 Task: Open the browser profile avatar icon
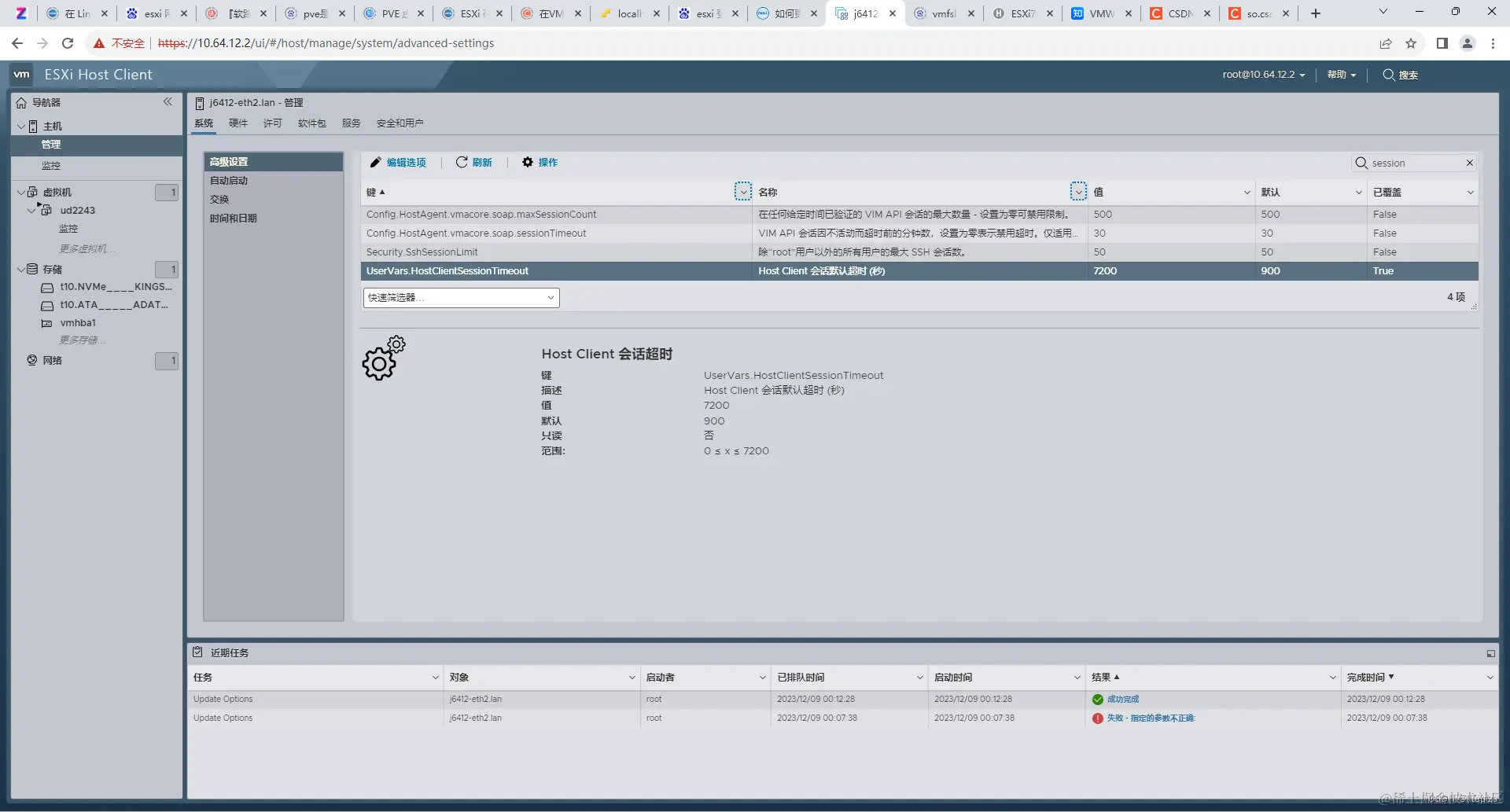click(x=1468, y=43)
